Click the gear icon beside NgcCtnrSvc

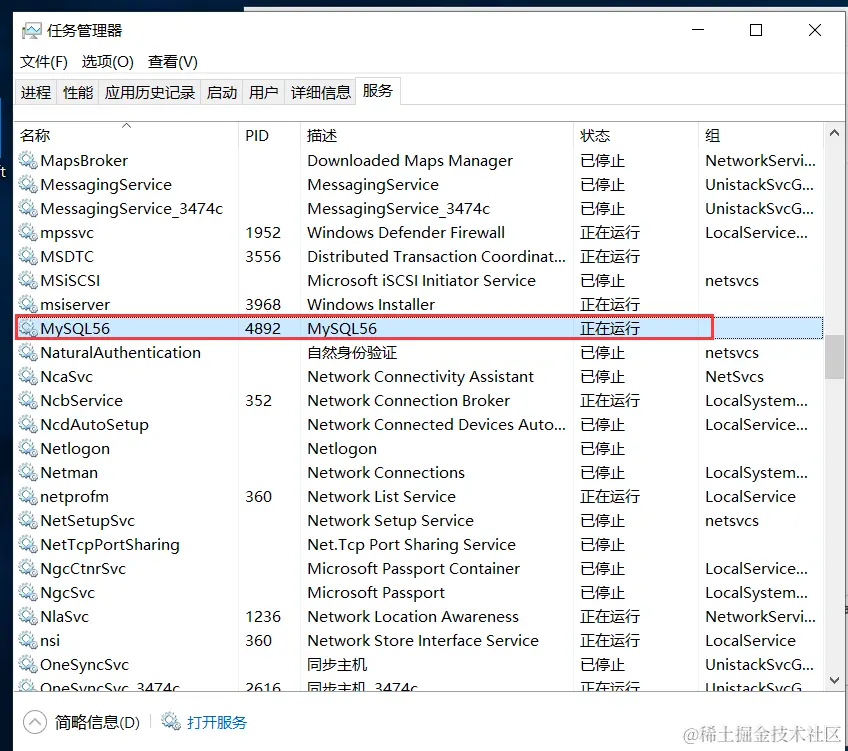coord(28,568)
